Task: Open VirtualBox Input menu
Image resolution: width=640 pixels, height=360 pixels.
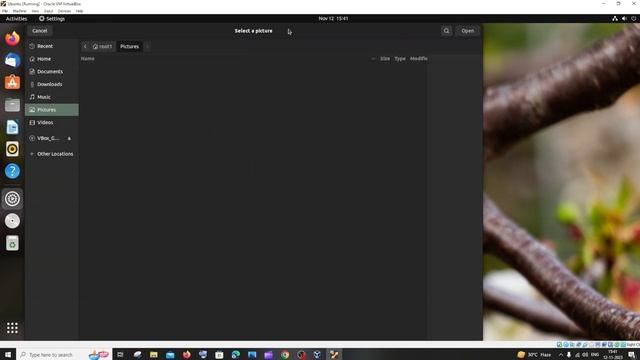Action: (x=49, y=11)
